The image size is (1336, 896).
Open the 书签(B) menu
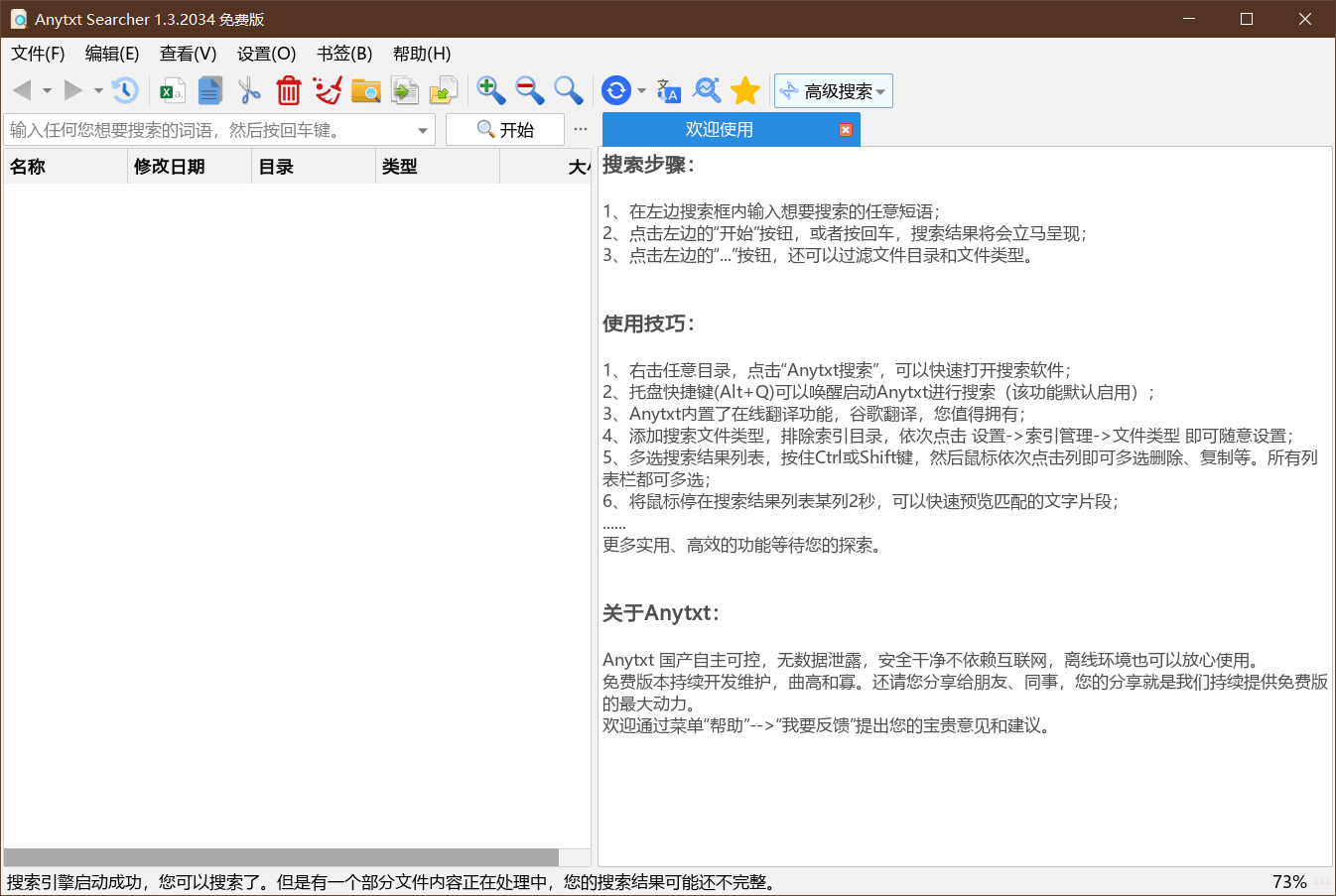pos(344,54)
